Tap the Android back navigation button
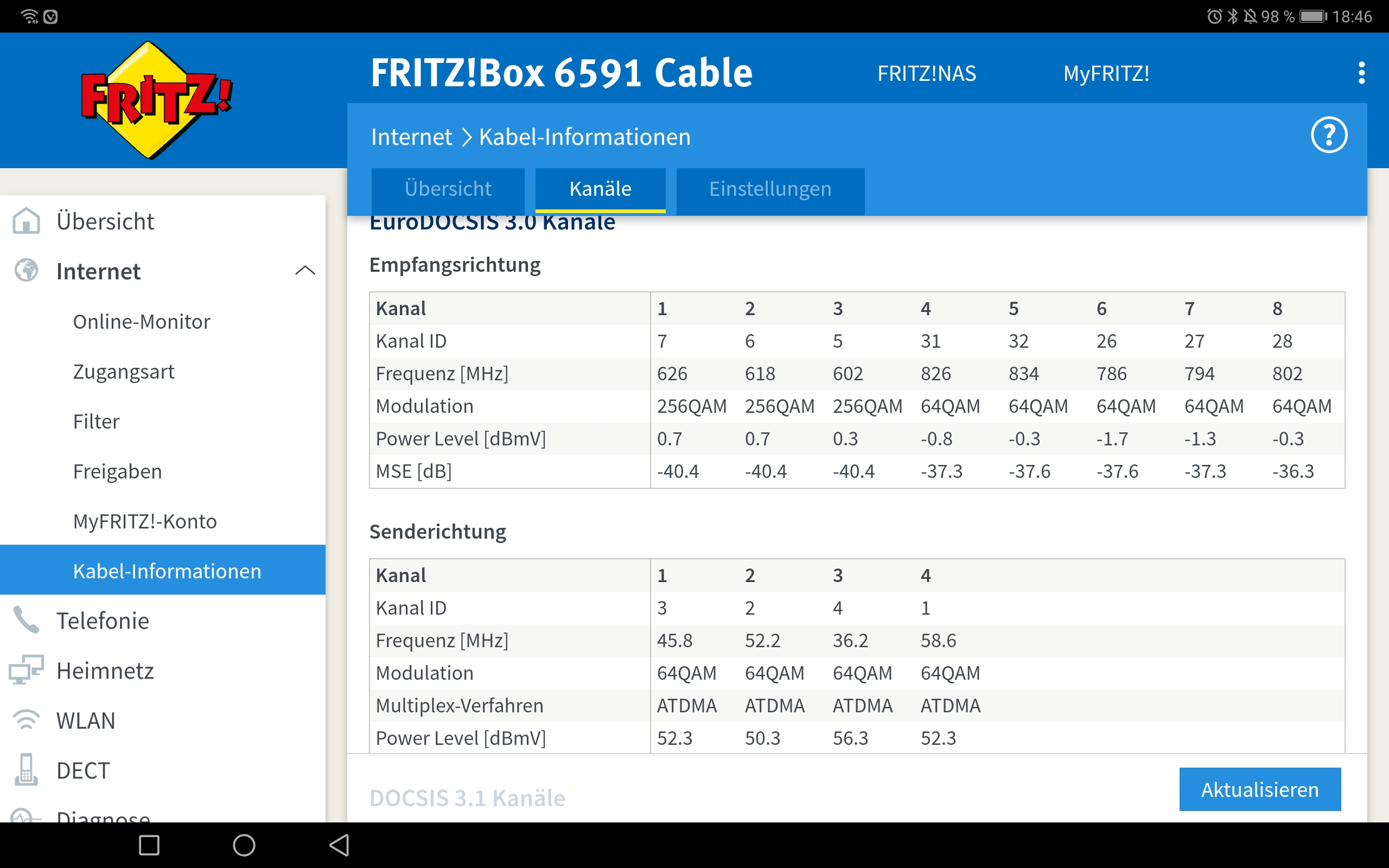The image size is (1389, 868). (339, 845)
